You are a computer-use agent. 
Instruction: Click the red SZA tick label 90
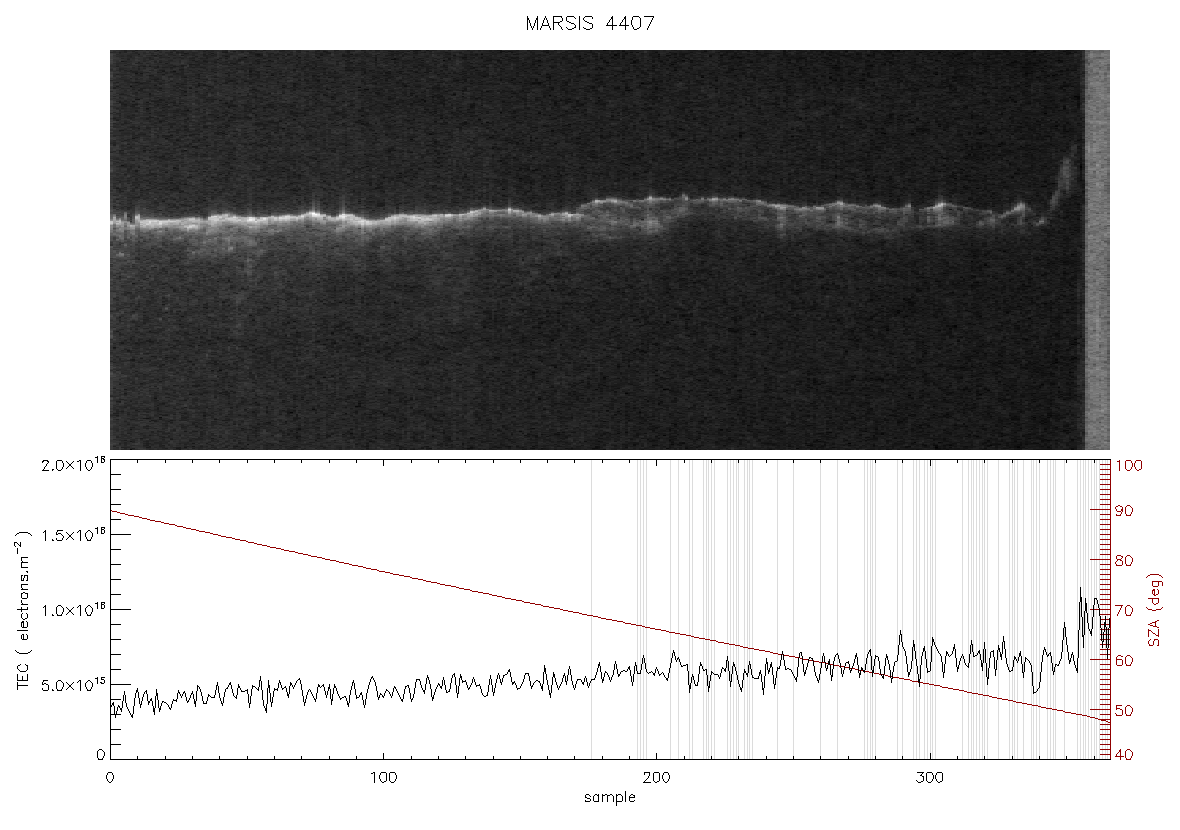(x=1124, y=511)
